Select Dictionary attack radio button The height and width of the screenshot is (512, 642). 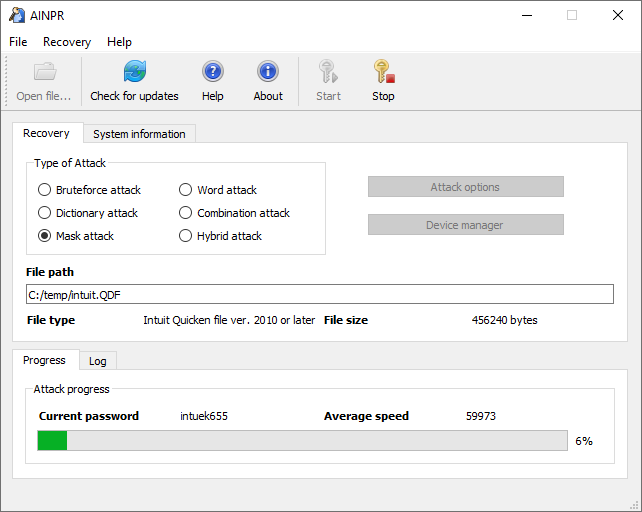44,213
